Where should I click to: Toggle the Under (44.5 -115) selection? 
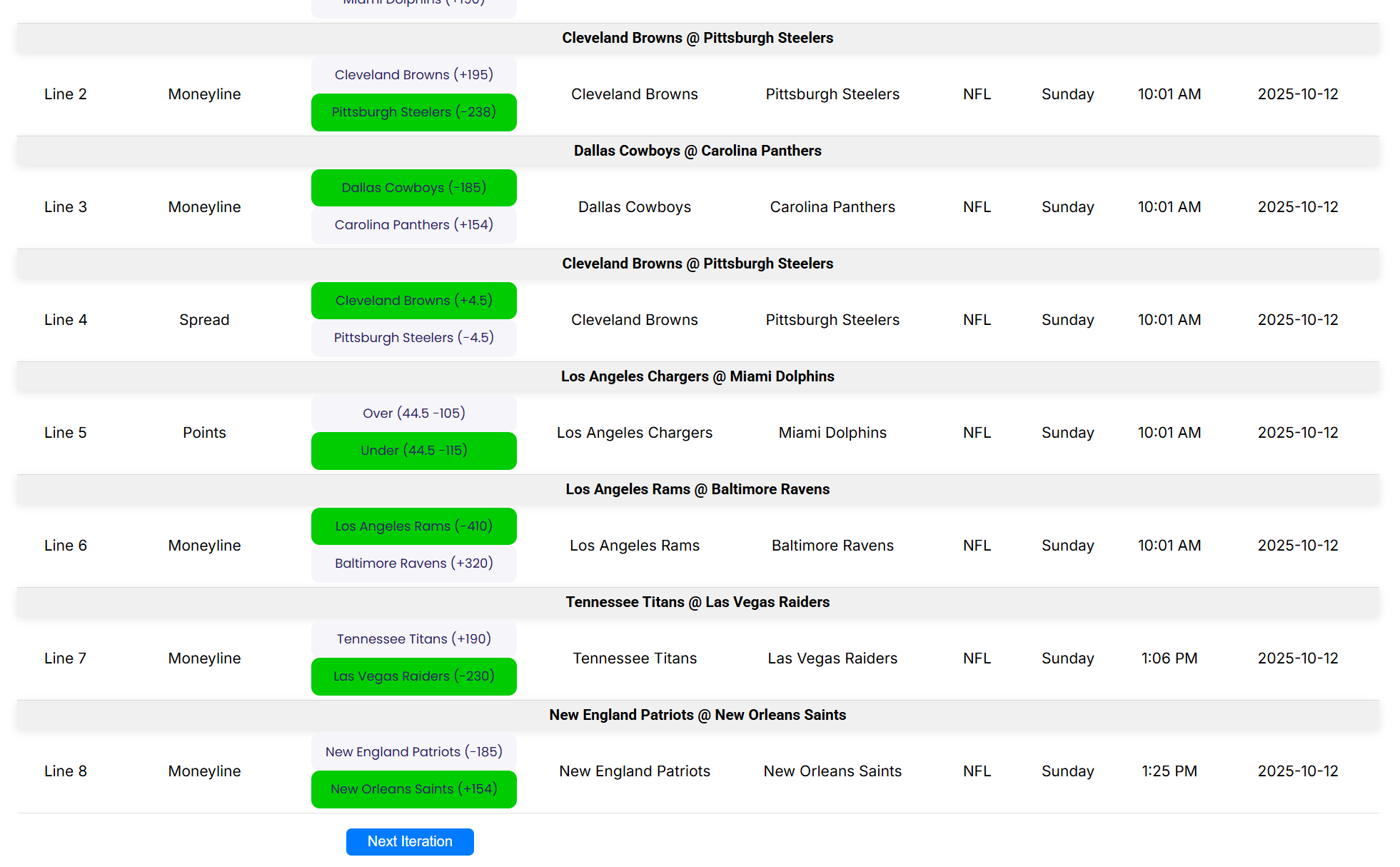tap(413, 451)
